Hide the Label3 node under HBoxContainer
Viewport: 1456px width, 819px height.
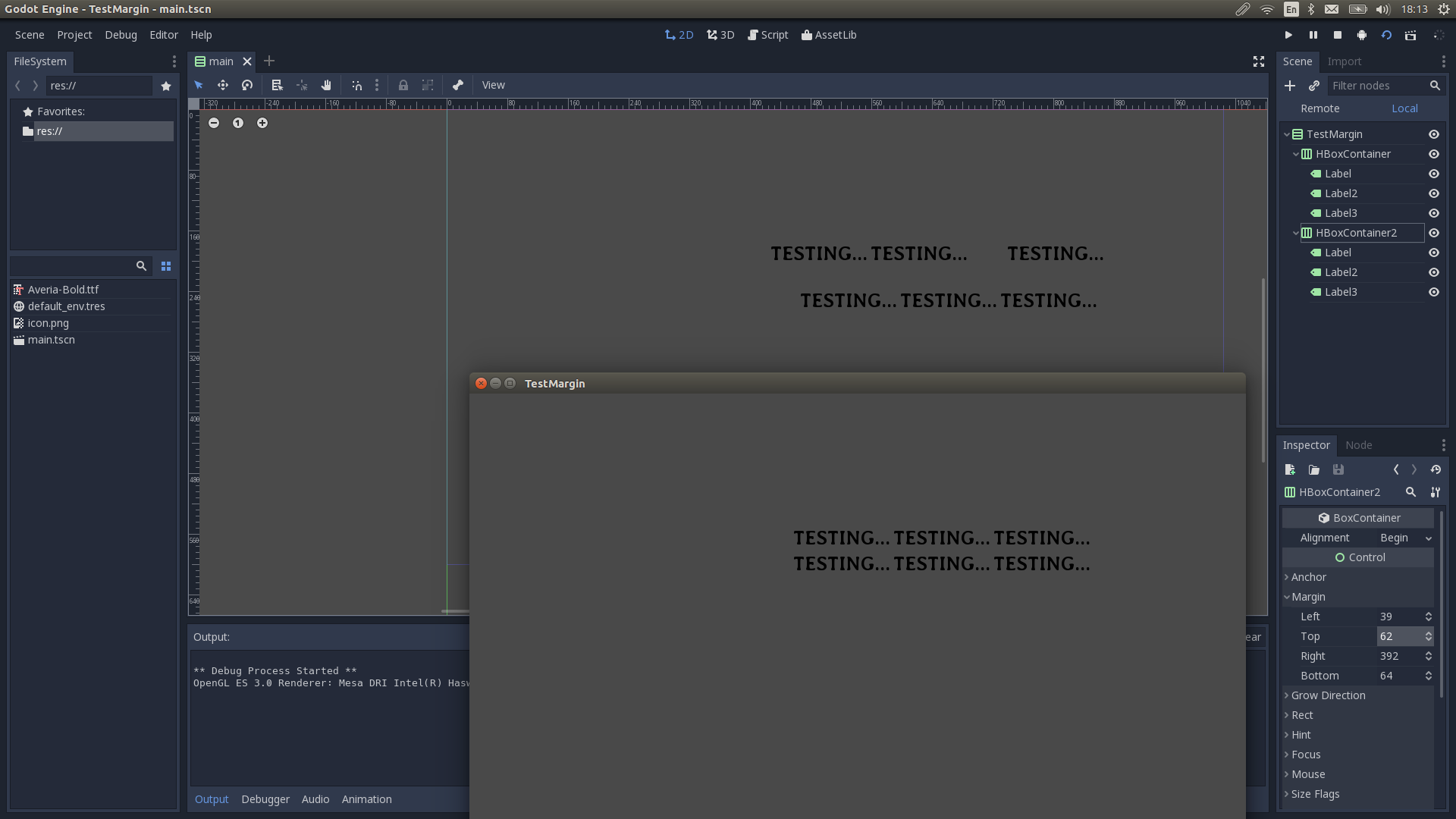(1434, 213)
